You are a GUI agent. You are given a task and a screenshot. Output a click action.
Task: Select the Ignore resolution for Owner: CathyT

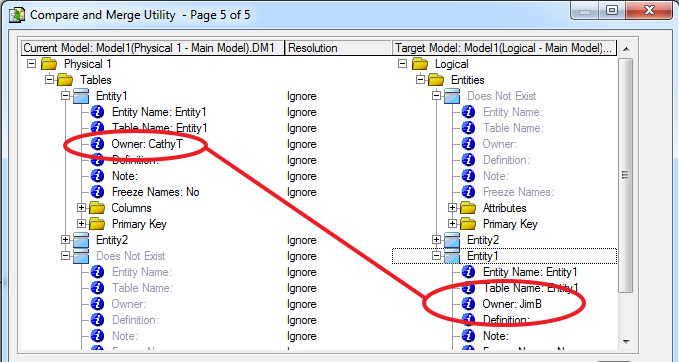pyautogui.click(x=301, y=144)
